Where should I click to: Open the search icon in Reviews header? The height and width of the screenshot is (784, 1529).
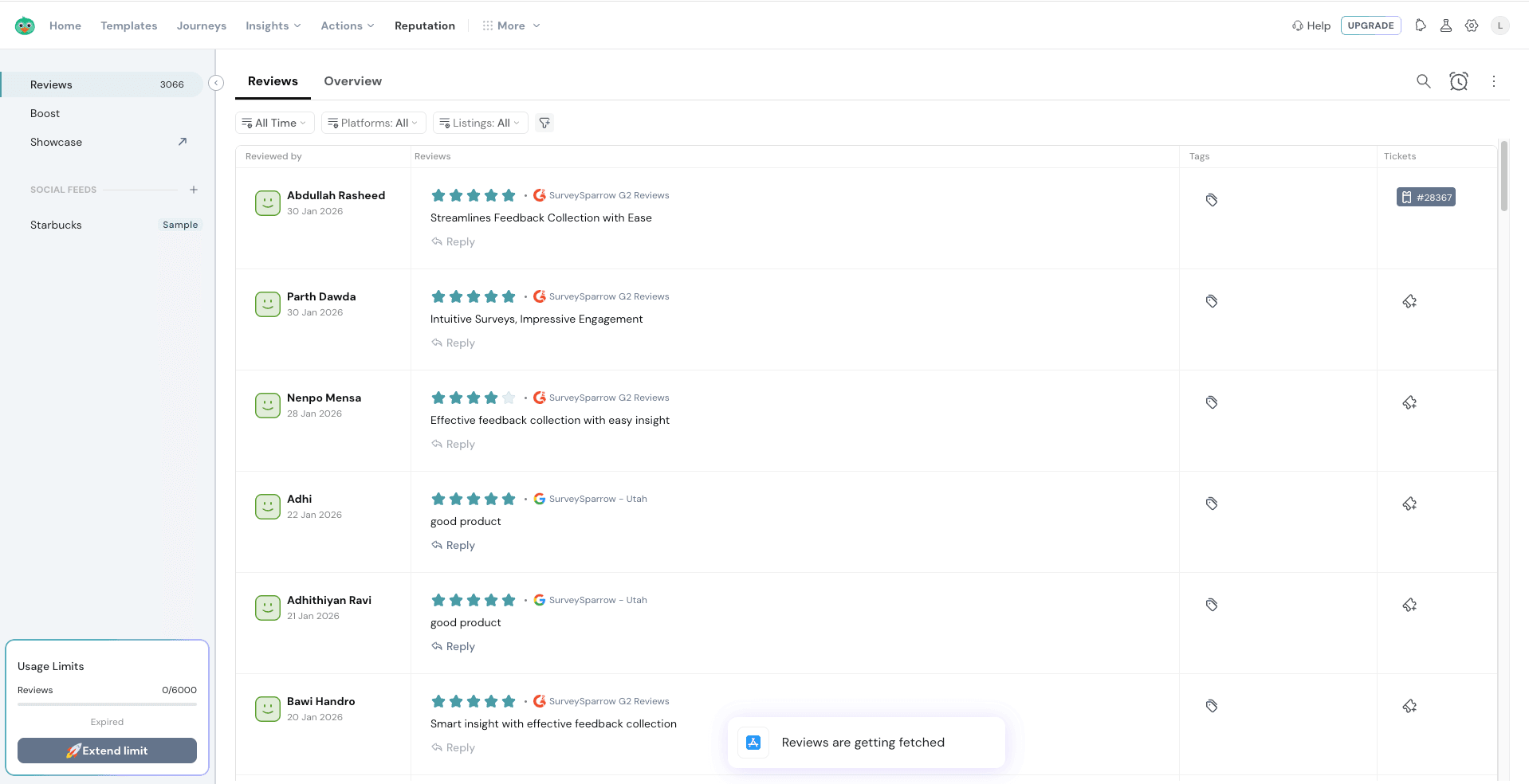click(x=1423, y=81)
